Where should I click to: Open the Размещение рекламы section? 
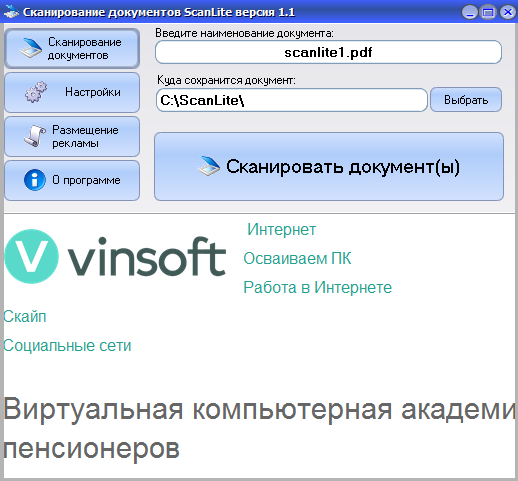72,136
